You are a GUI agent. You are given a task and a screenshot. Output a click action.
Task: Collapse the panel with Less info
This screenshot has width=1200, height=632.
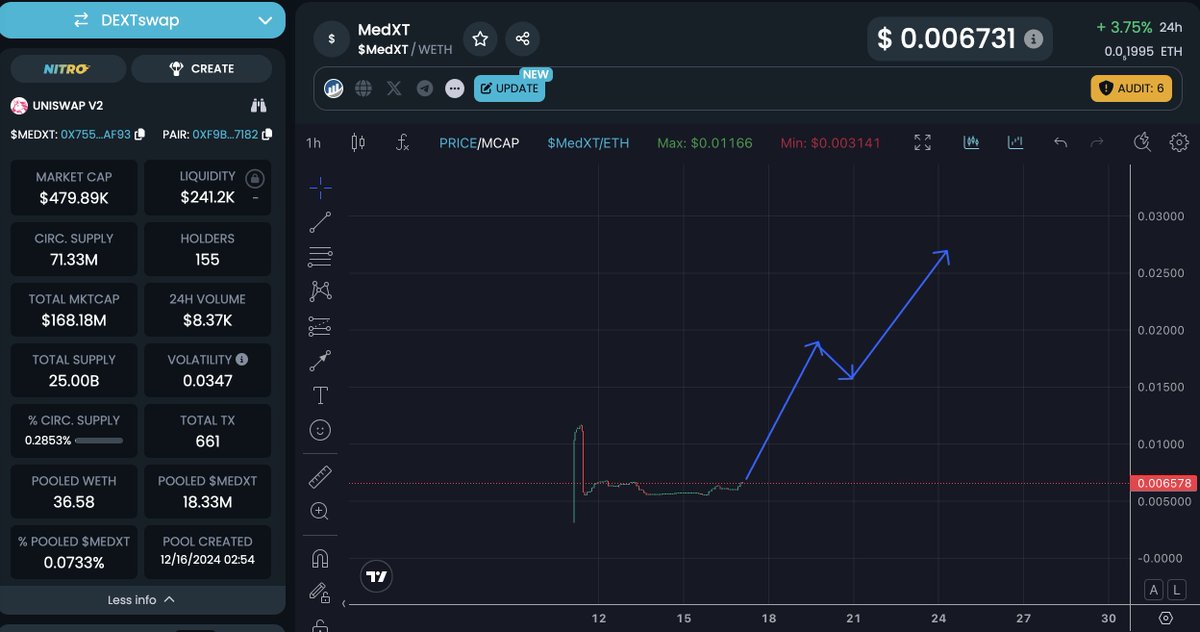(x=142, y=600)
